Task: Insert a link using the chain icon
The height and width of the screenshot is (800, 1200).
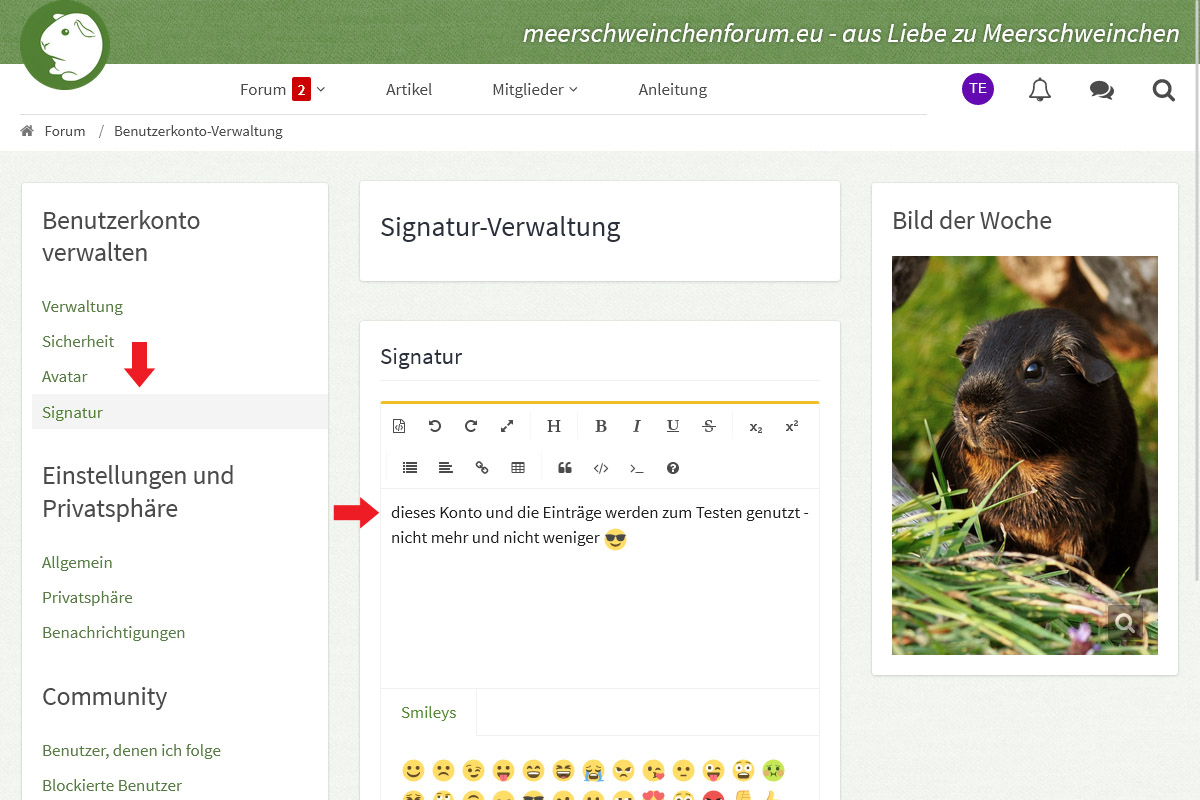Action: click(482, 468)
